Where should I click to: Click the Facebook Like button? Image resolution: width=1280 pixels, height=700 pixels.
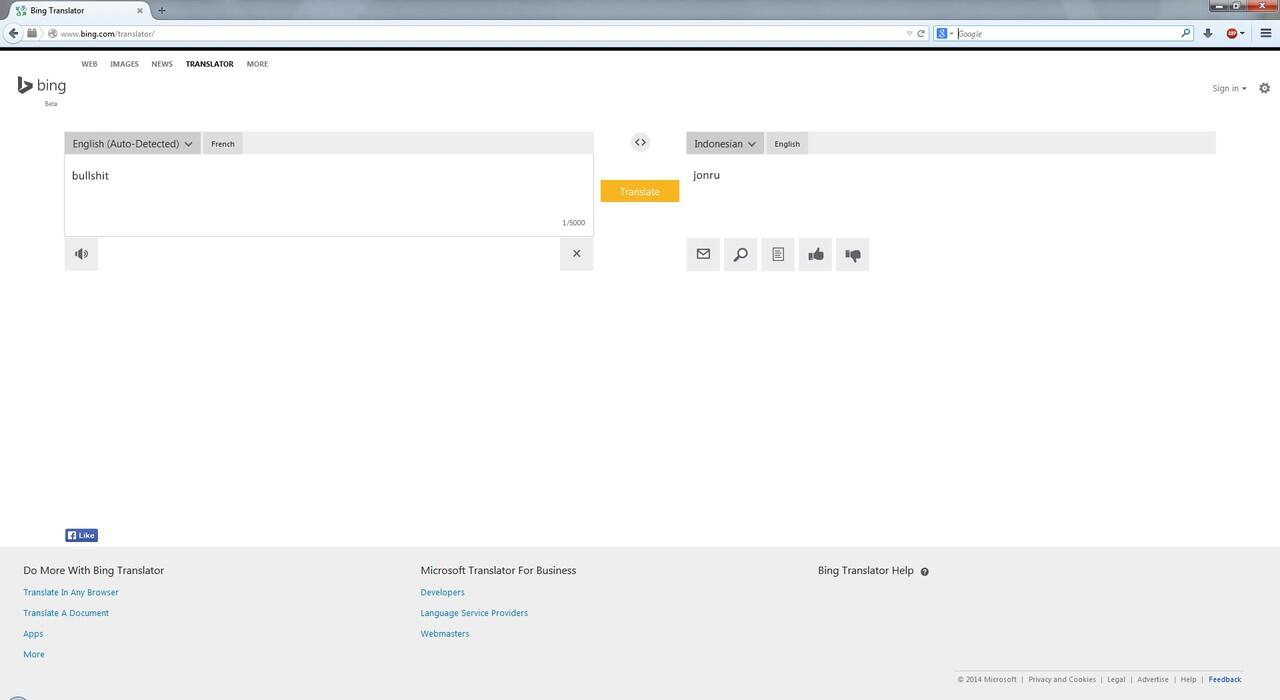[x=81, y=535]
